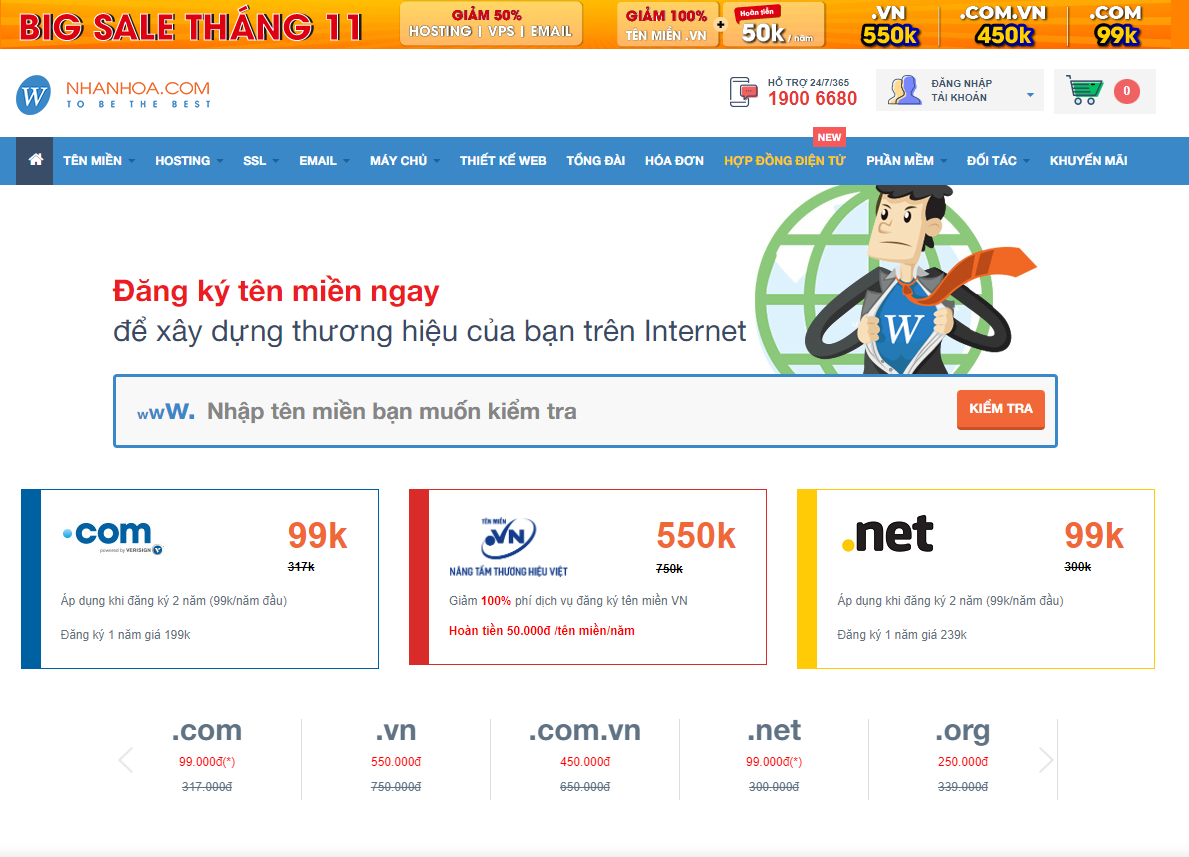Expand the Máy chủ dropdown menu
Viewport: 1189px width, 857px height.
(404, 161)
